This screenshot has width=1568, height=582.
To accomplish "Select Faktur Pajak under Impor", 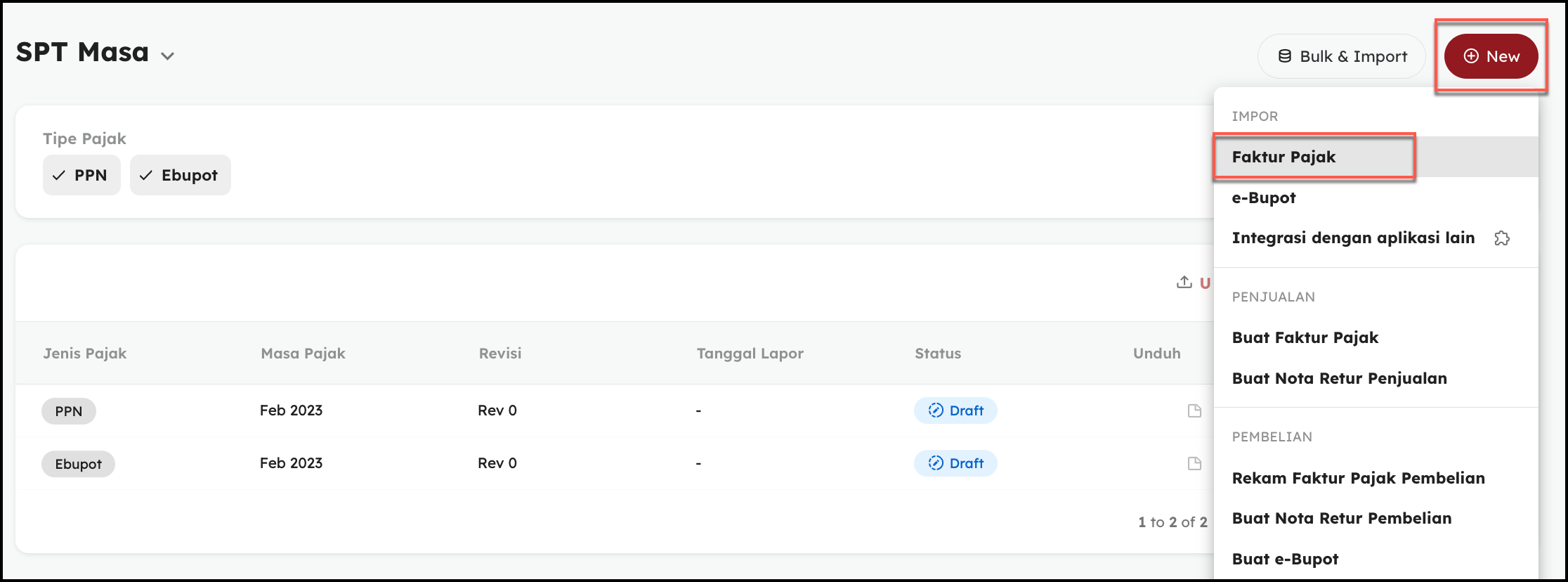I will (x=1284, y=157).
